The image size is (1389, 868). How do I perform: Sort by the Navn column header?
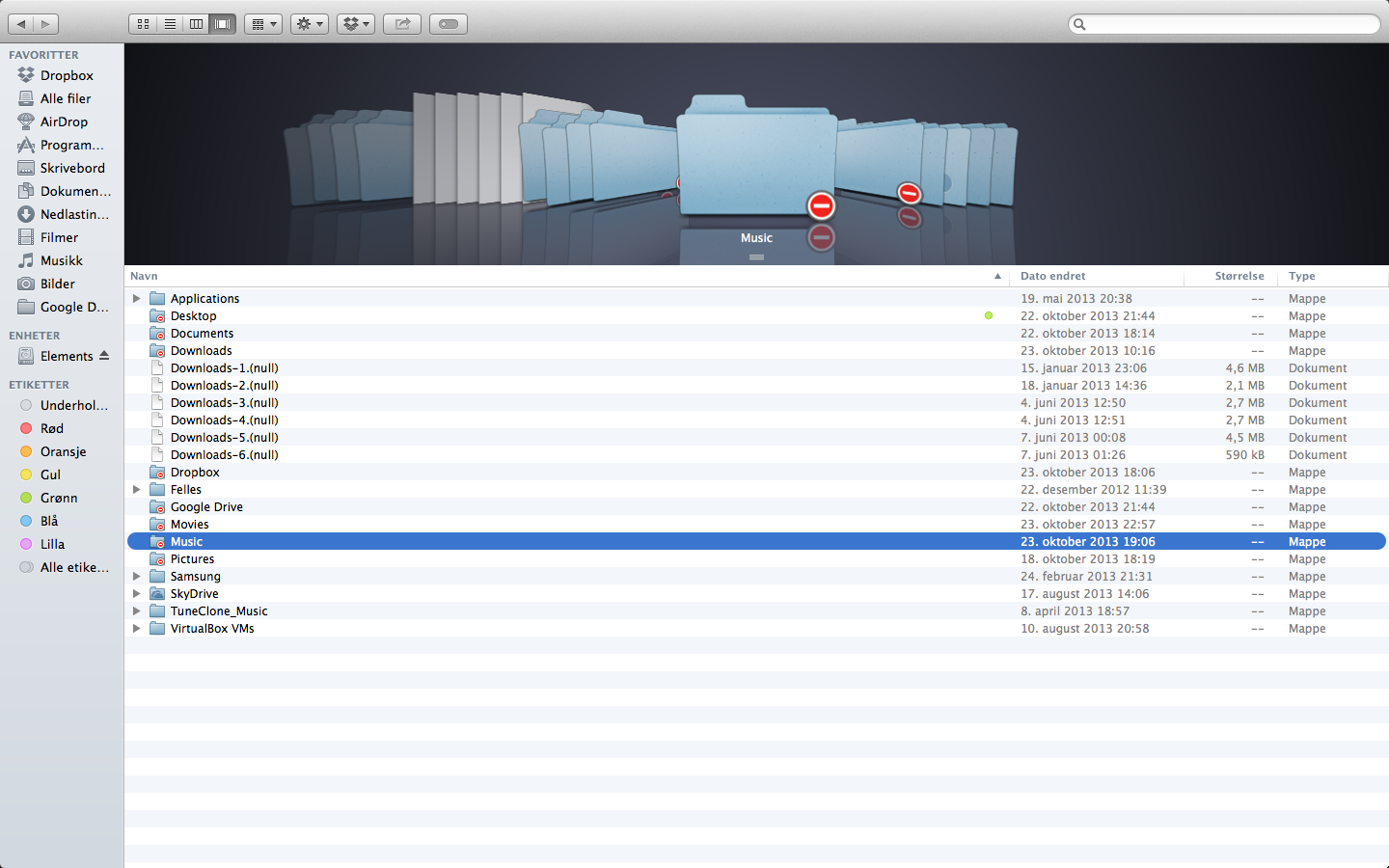point(567,276)
